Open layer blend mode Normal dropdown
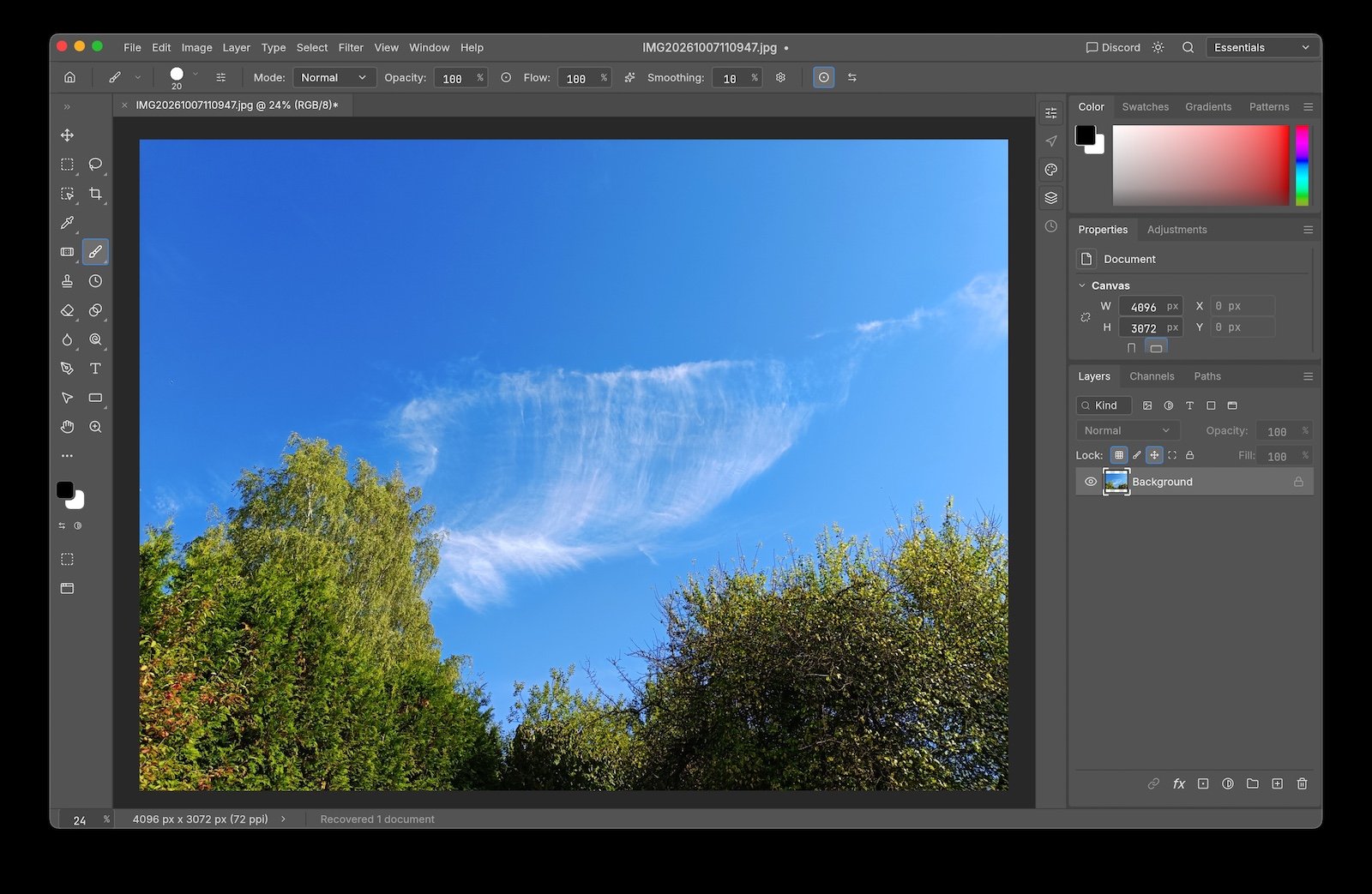Image resolution: width=1372 pixels, height=894 pixels. pos(1128,430)
